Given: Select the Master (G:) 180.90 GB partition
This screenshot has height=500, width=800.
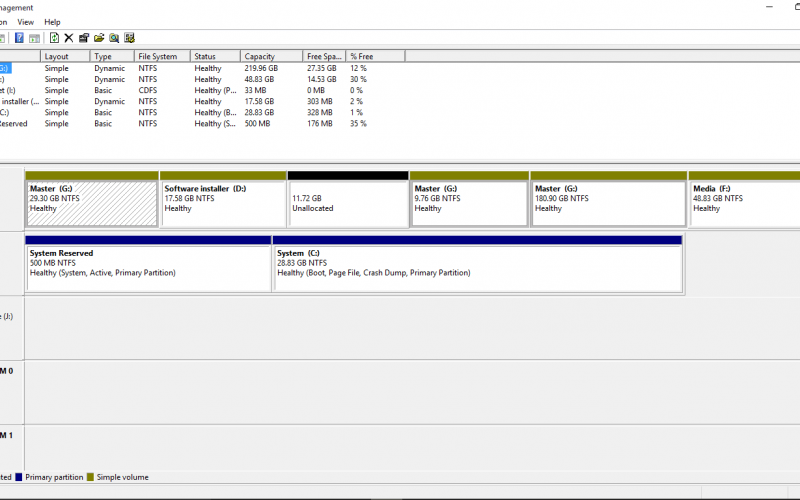Looking at the screenshot, I should [x=609, y=203].
